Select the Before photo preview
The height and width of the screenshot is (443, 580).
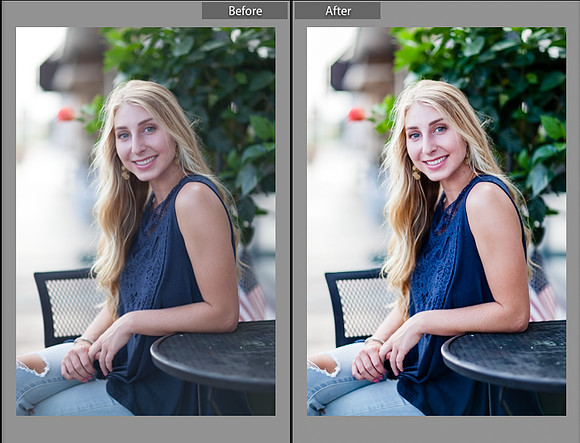point(146,221)
